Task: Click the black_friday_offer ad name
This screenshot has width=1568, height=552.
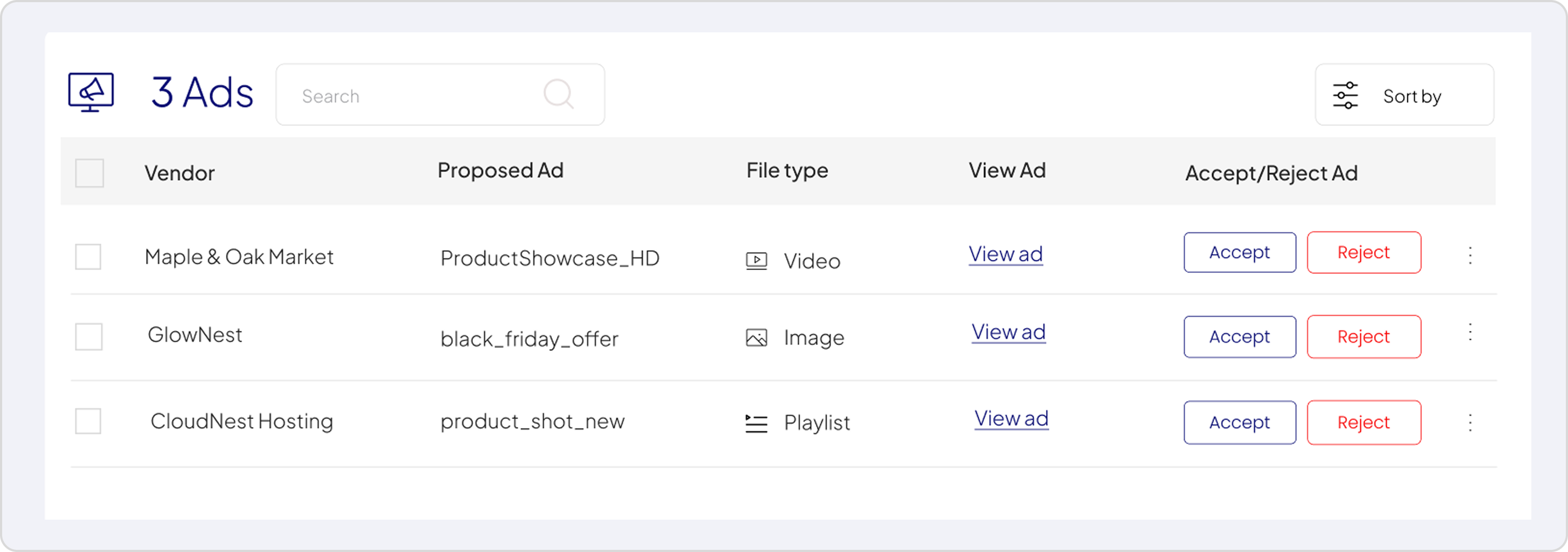Action: pyautogui.click(x=529, y=339)
